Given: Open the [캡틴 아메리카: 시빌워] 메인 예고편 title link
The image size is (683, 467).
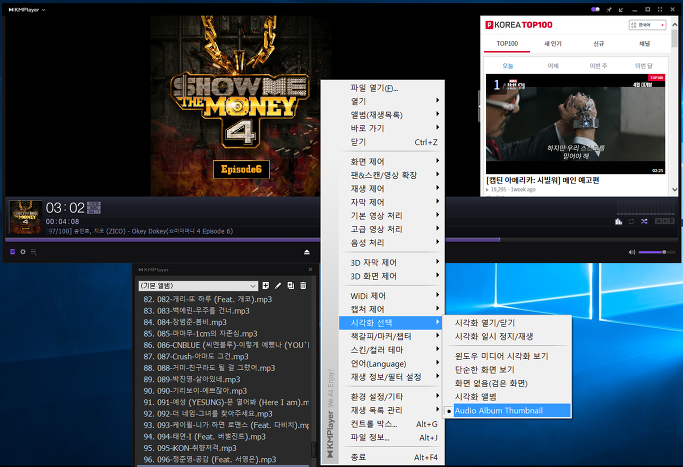Looking at the screenshot, I should tap(543, 180).
